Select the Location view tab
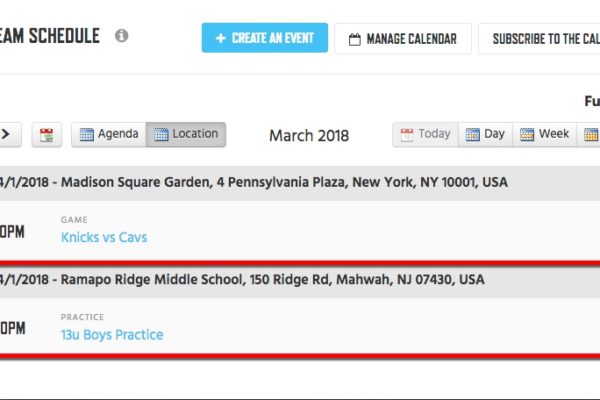Viewport: 600px width, 400px height. tap(186, 134)
